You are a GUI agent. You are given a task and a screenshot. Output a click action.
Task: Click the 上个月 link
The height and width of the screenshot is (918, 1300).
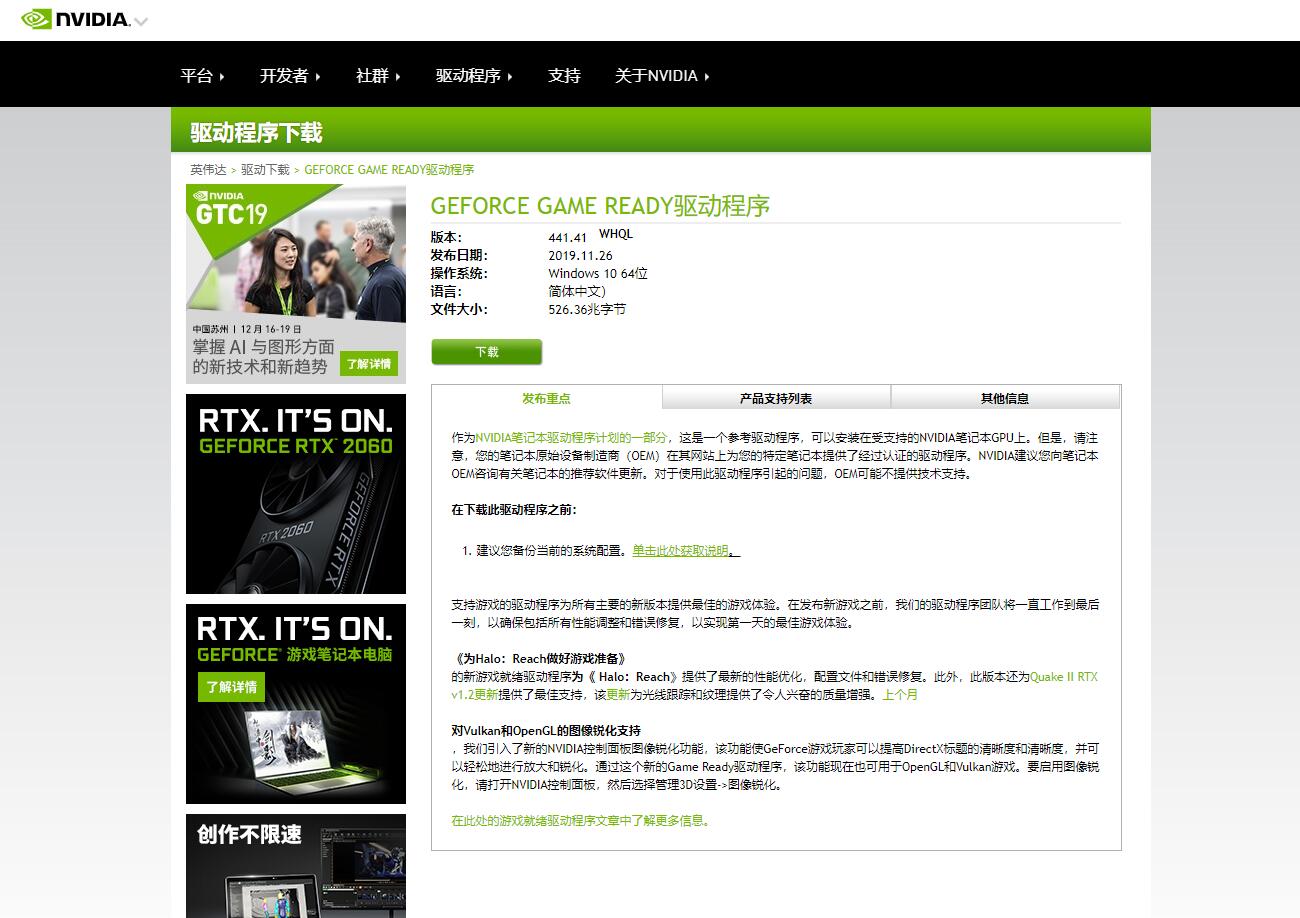point(899,694)
